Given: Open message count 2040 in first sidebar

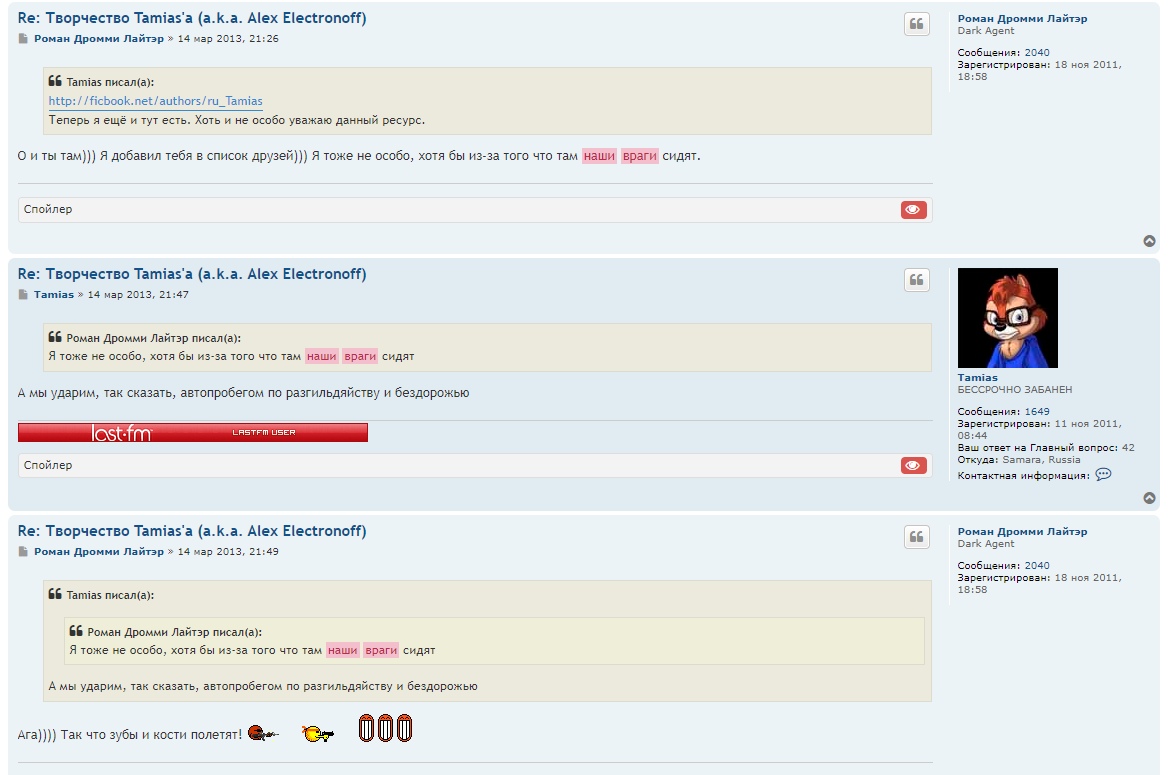Looking at the screenshot, I should (x=1036, y=52).
